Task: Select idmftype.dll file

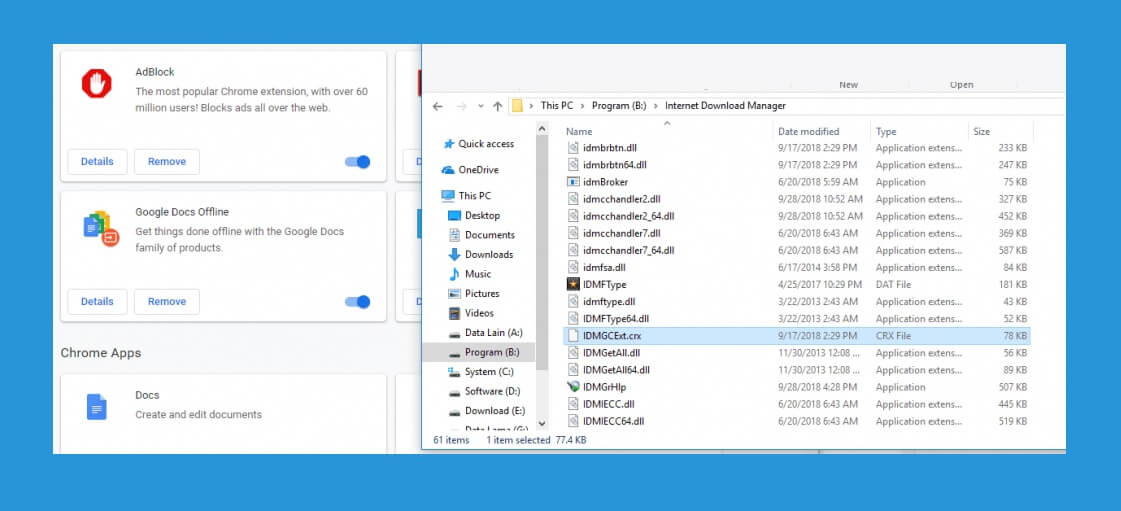Action: [x=797, y=302]
